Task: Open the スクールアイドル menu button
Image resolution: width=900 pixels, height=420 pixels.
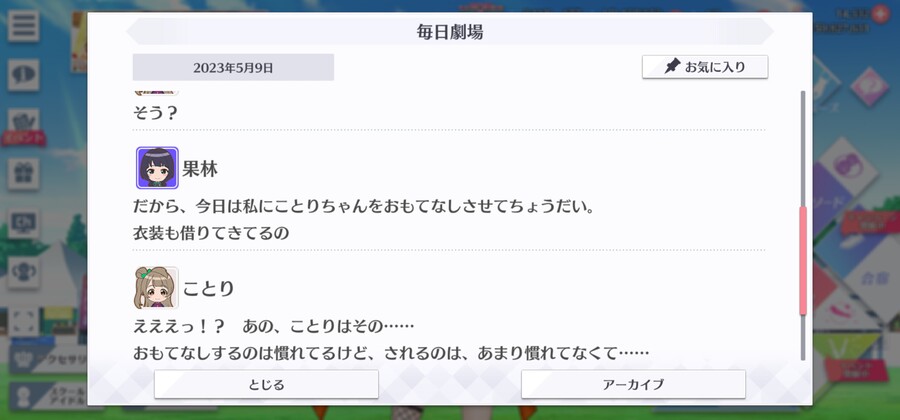Action: pyautogui.click(x=49, y=396)
